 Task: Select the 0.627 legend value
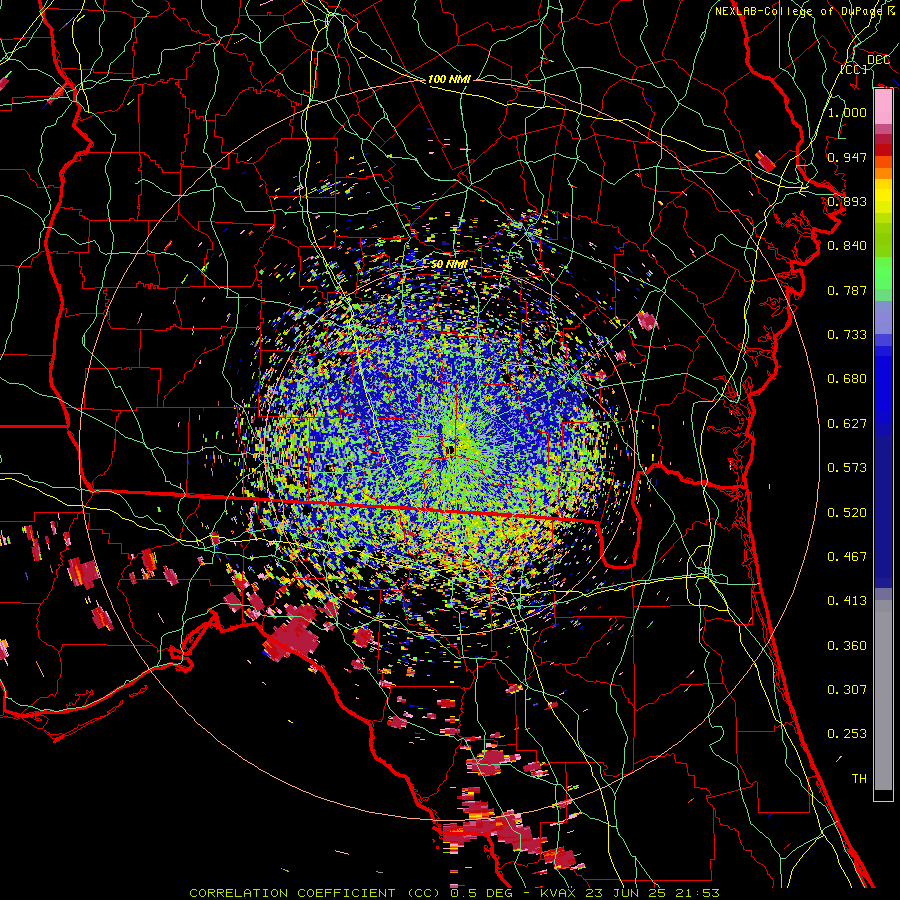point(847,424)
